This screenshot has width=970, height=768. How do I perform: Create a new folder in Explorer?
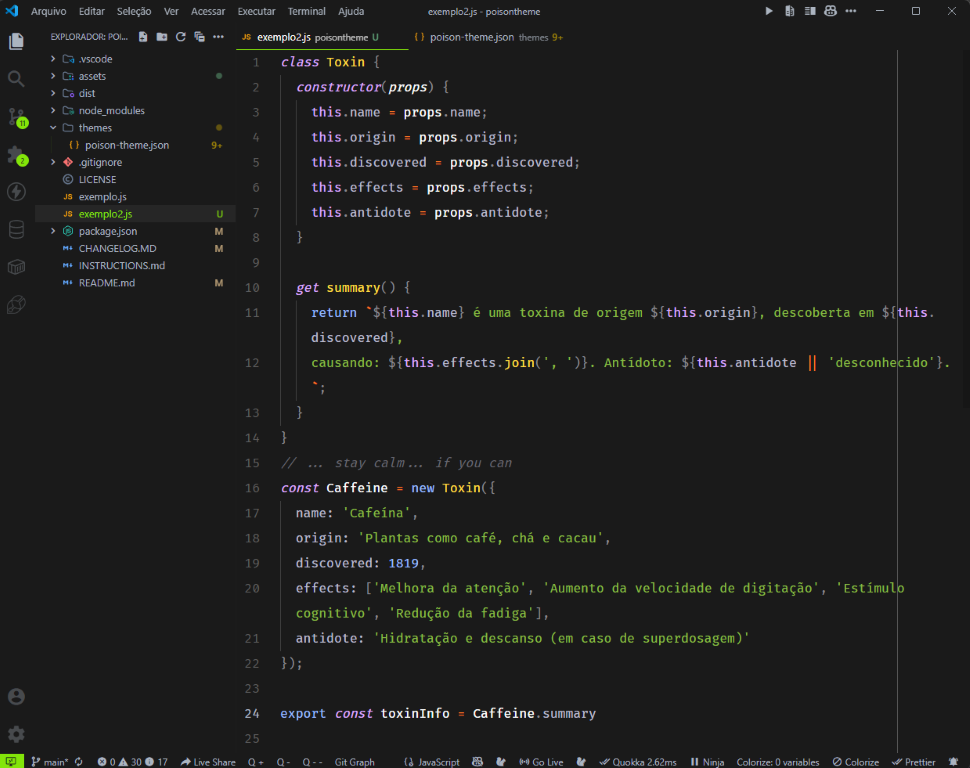coord(161,37)
